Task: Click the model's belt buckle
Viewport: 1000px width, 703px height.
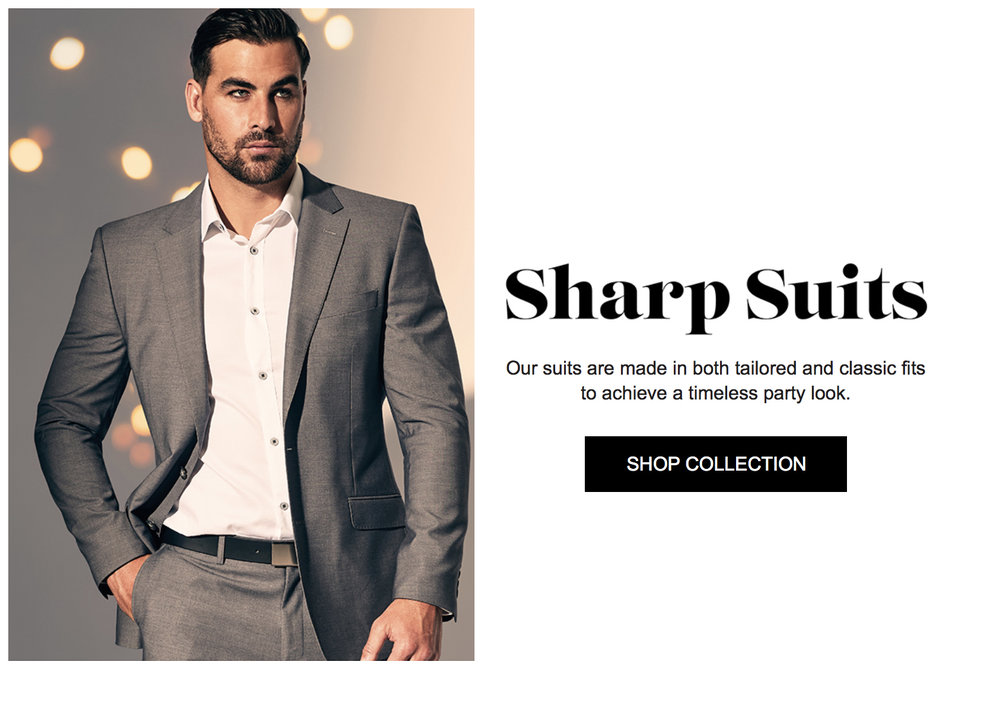Action: coord(284,554)
